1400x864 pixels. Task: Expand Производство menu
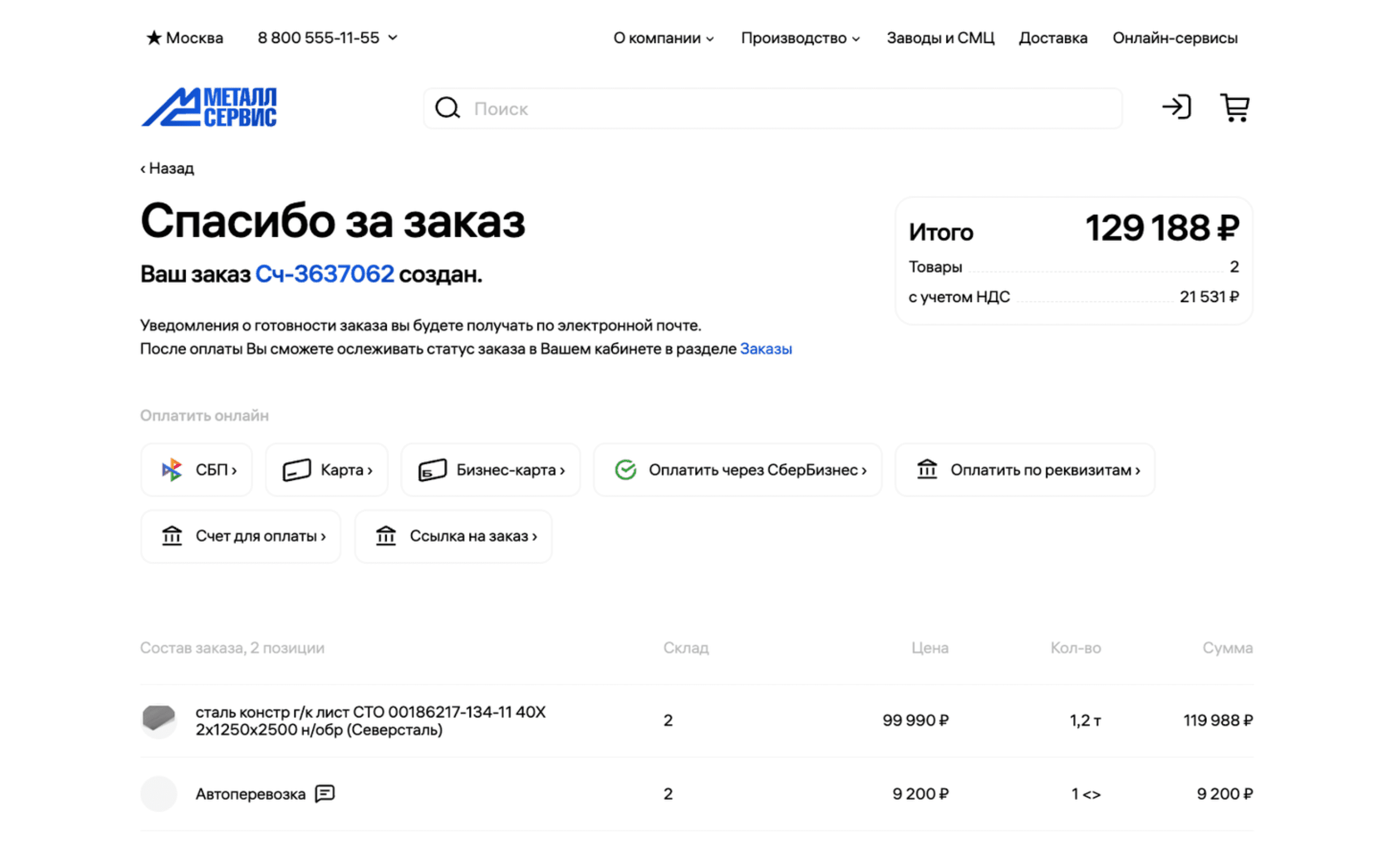point(800,38)
